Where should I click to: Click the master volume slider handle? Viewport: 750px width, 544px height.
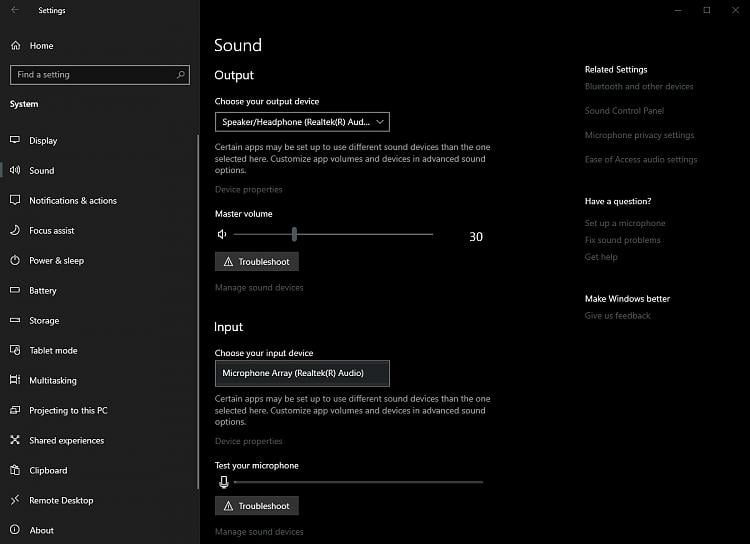294,234
